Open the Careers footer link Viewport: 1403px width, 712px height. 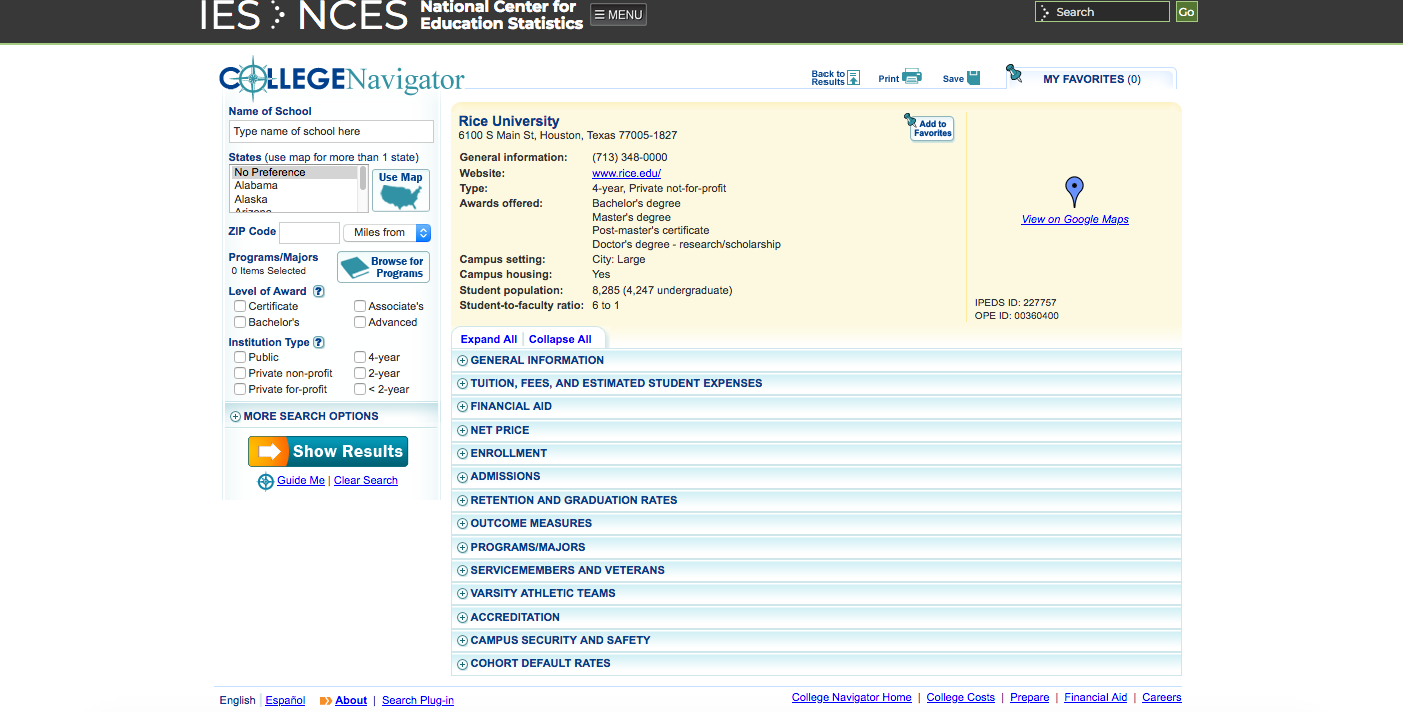tap(1162, 697)
